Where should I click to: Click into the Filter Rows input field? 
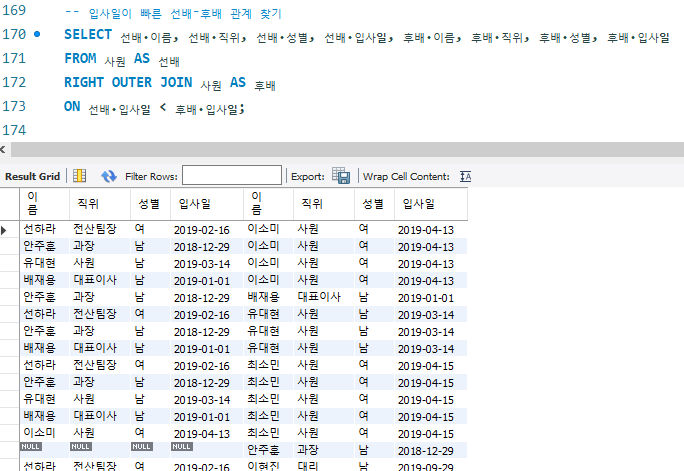point(232,175)
